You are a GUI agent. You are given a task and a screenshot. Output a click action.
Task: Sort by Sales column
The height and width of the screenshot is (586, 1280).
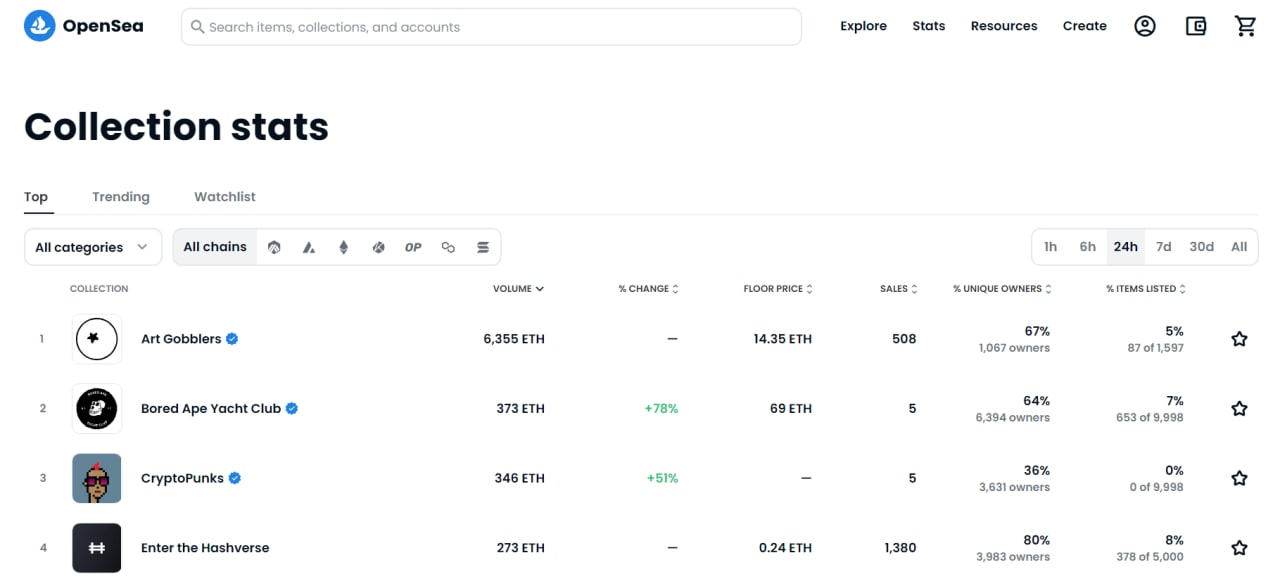[898, 289]
